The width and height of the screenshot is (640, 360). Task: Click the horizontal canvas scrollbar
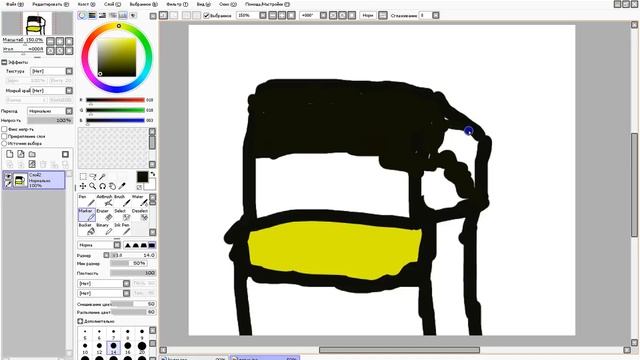(x=399, y=350)
